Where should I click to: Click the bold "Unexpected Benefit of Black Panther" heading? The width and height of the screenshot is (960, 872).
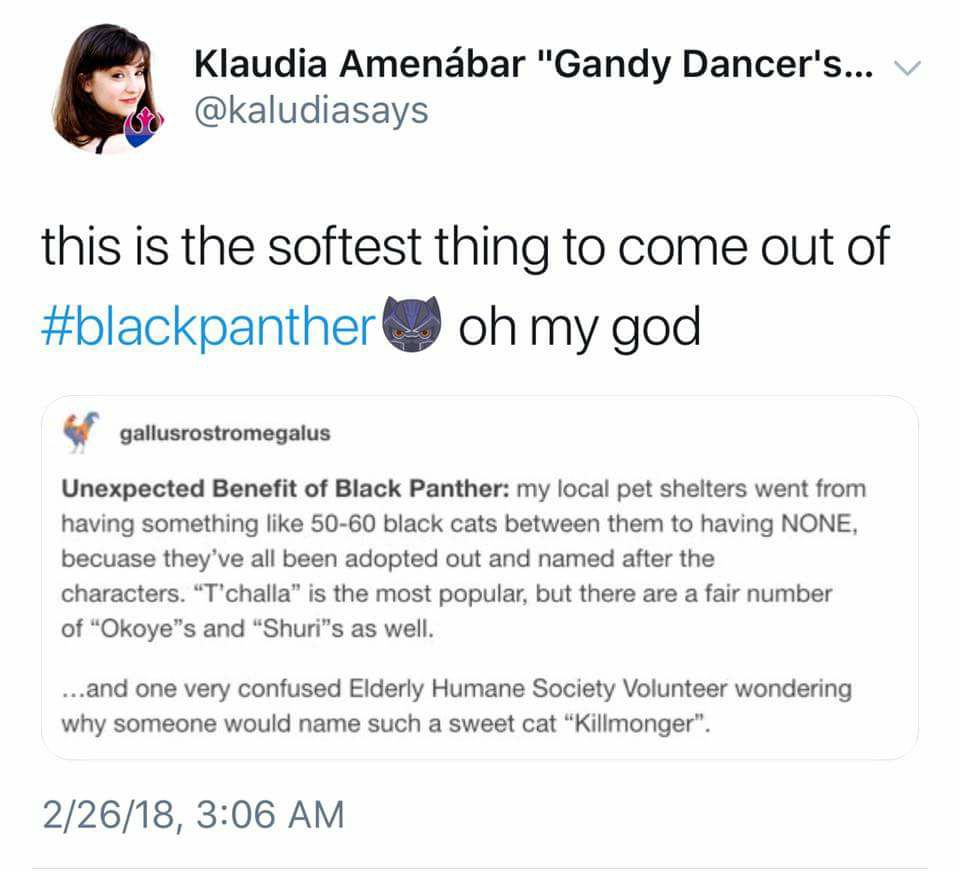[x=286, y=490]
